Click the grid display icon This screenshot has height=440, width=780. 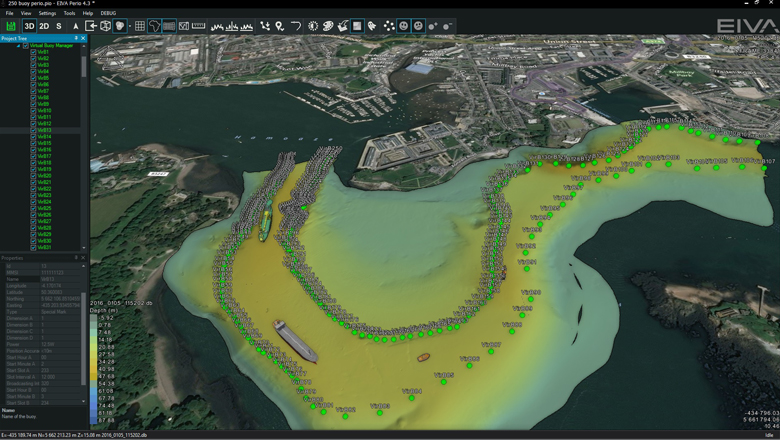click(x=140, y=26)
